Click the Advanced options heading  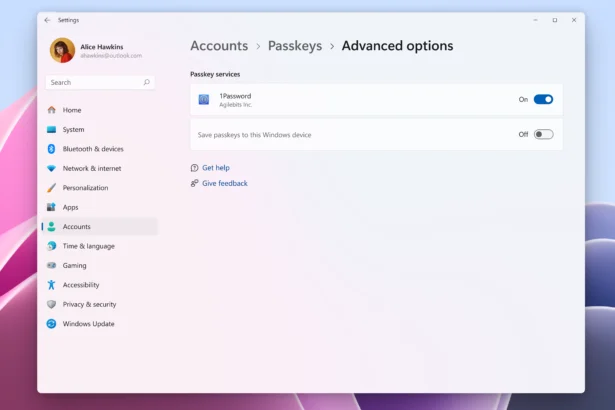pyautogui.click(x=397, y=46)
